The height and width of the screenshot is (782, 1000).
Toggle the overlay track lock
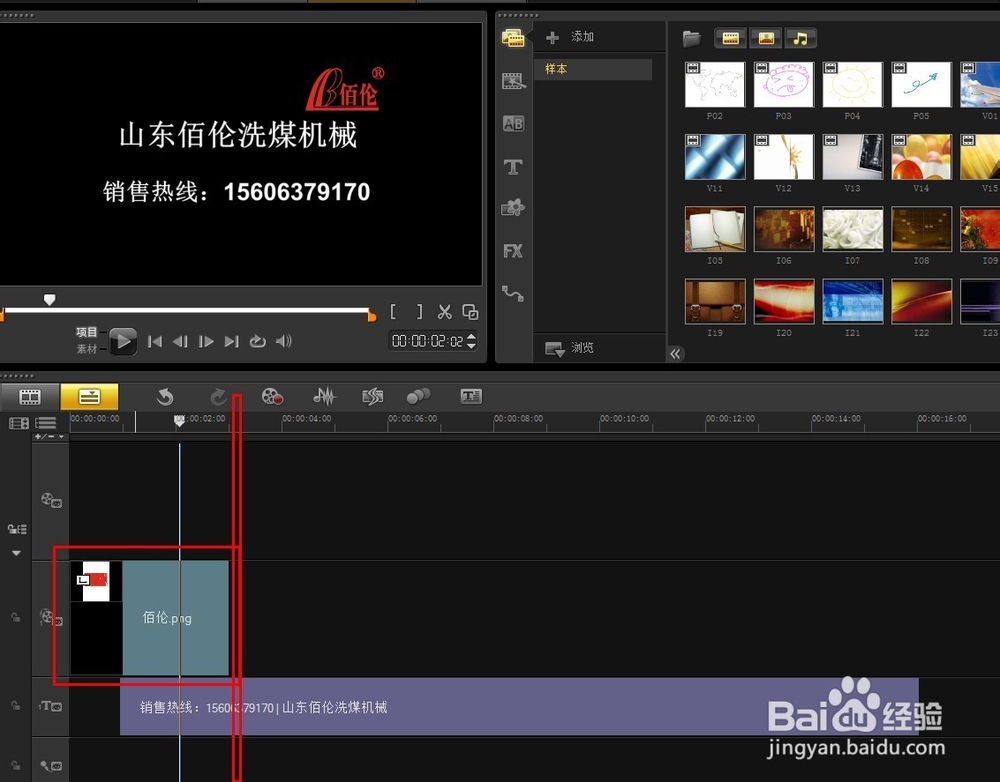[15, 617]
